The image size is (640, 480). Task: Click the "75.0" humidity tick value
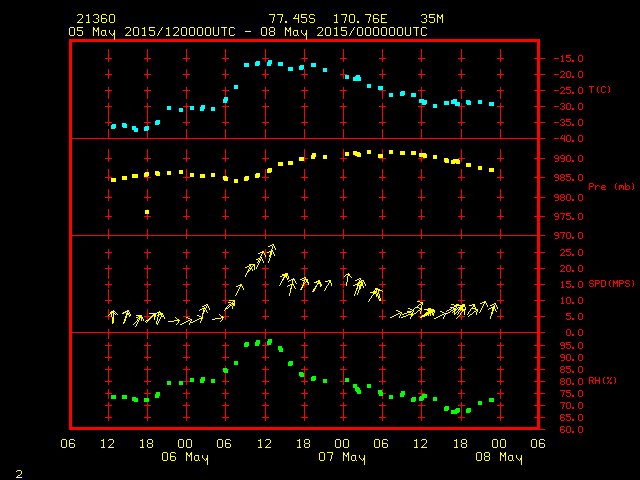point(572,394)
